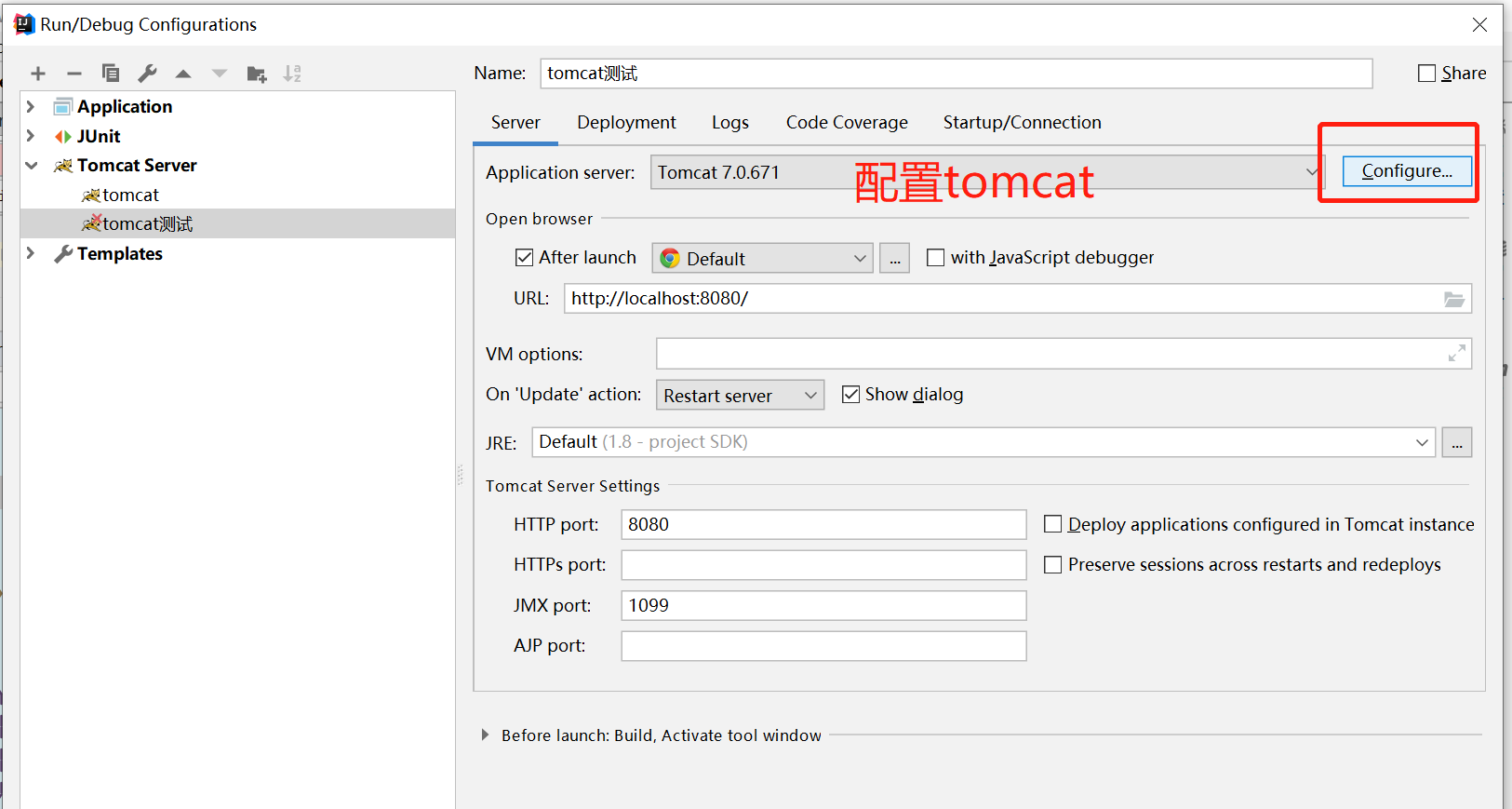The width and height of the screenshot is (1512, 809).
Task: Click the Configure... button
Action: click(1407, 170)
